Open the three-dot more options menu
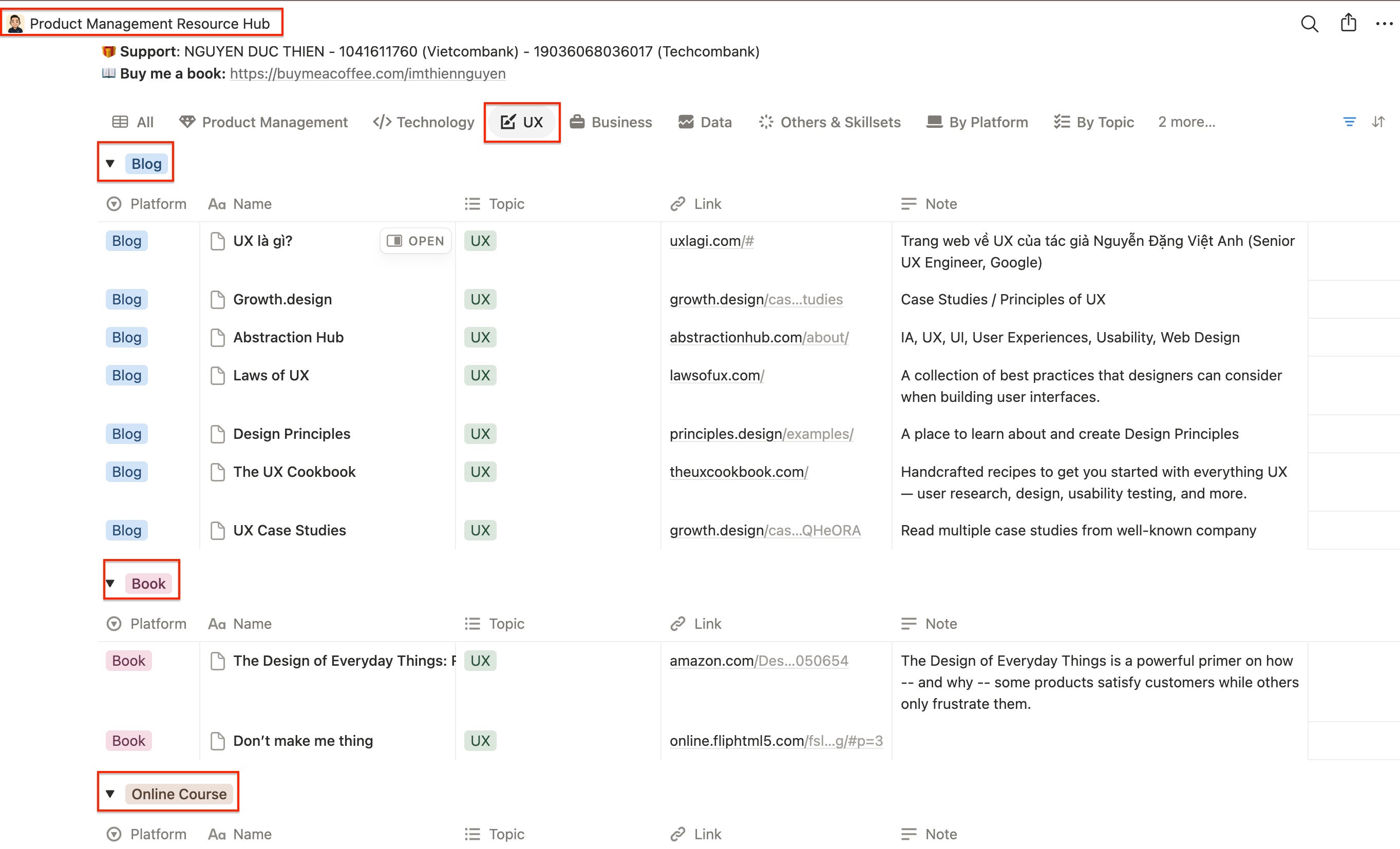1400x849 pixels. coord(1384,24)
